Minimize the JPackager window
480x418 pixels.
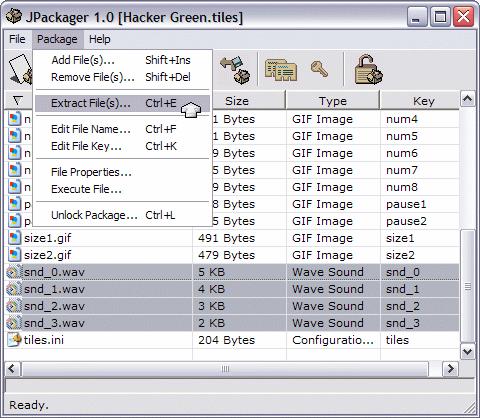click(x=416, y=16)
